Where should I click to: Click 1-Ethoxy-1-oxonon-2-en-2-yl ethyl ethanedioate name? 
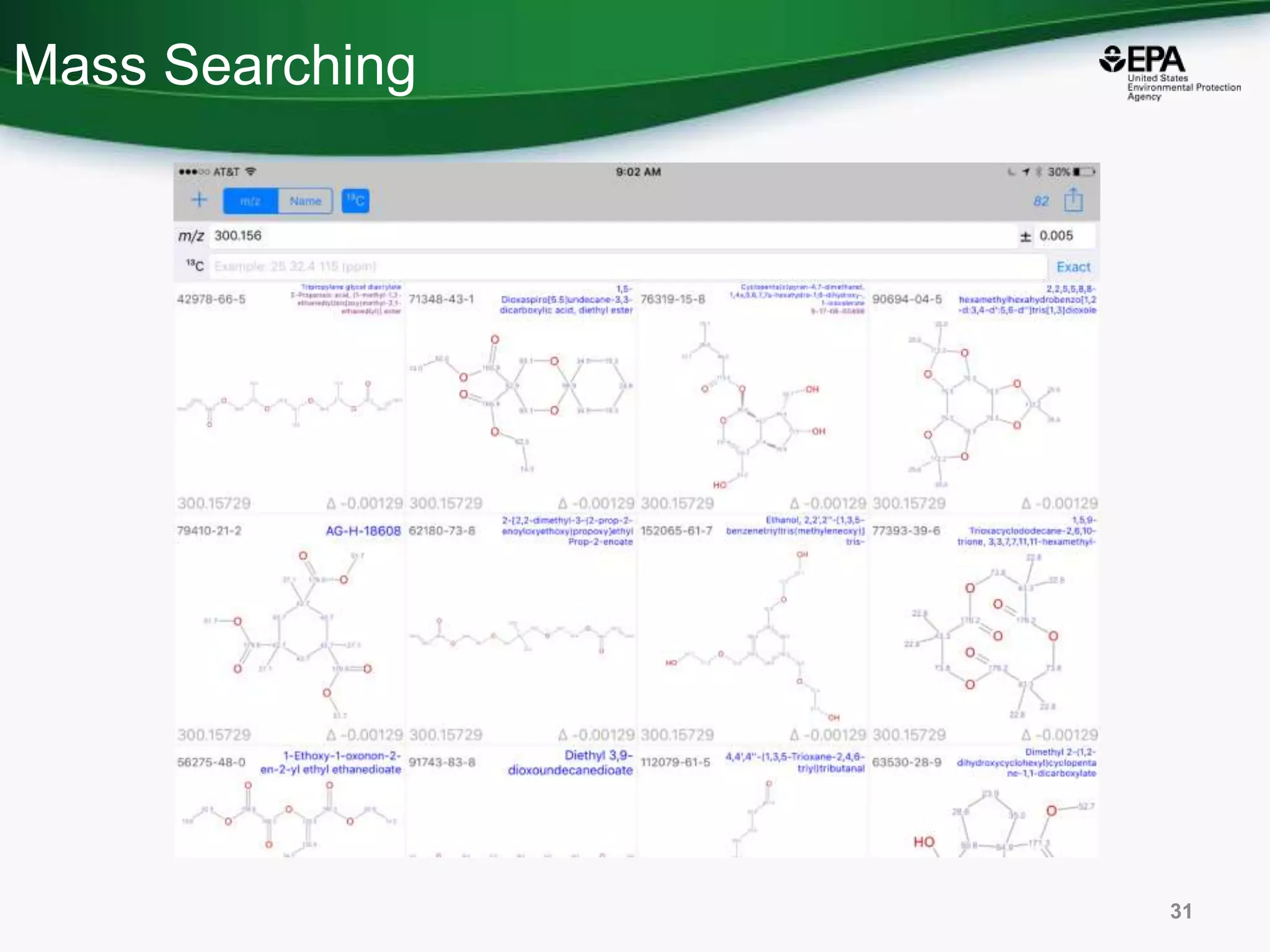(331, 763)
